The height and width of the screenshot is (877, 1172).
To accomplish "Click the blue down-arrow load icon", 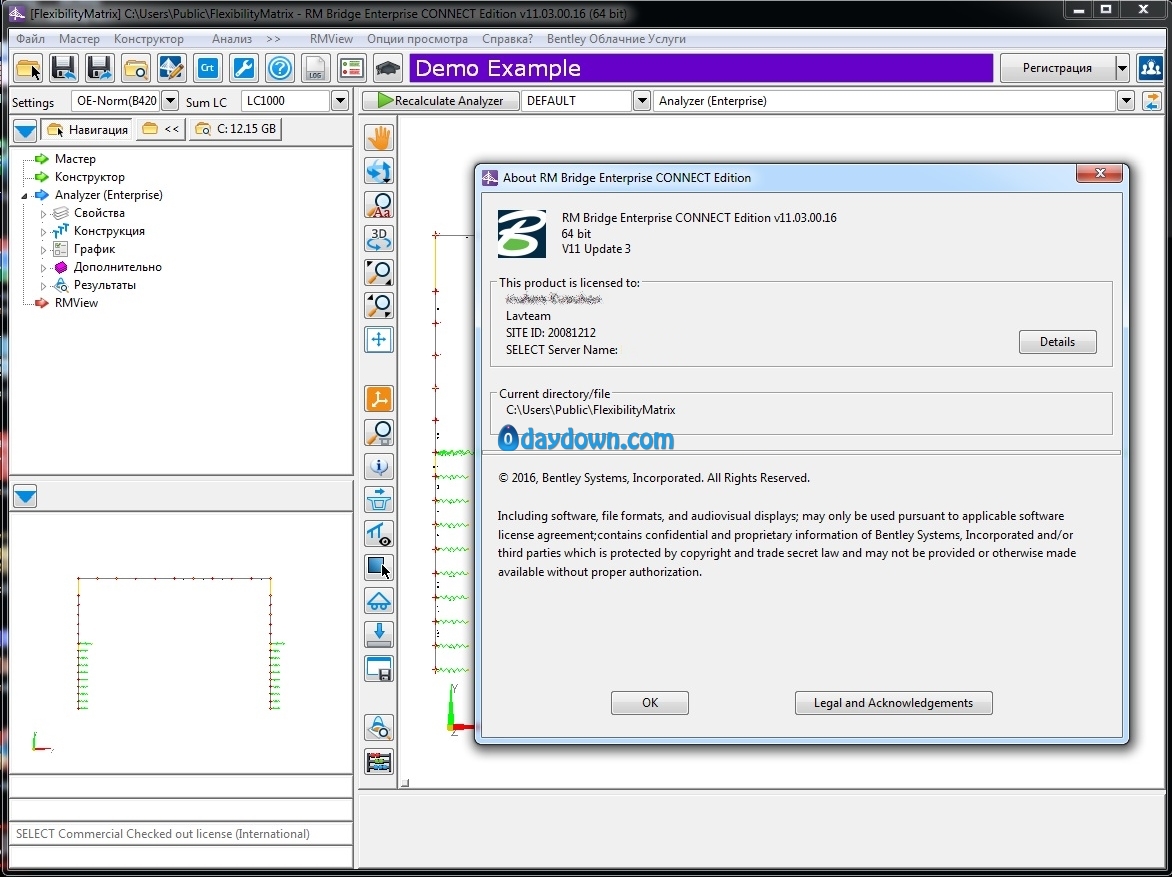I will click(379, 635).
